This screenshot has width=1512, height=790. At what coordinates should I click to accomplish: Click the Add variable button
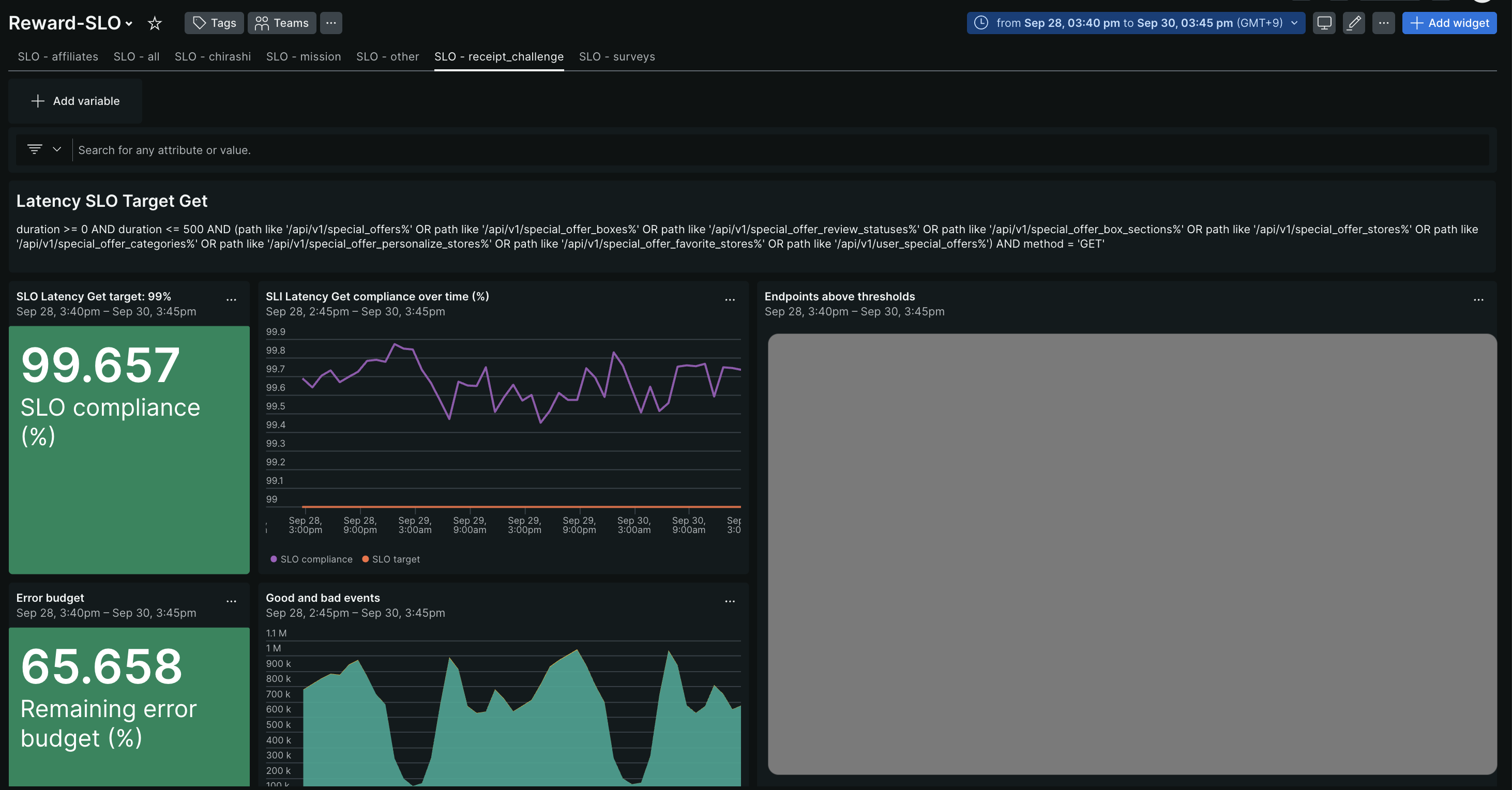(x=75, y=101)
